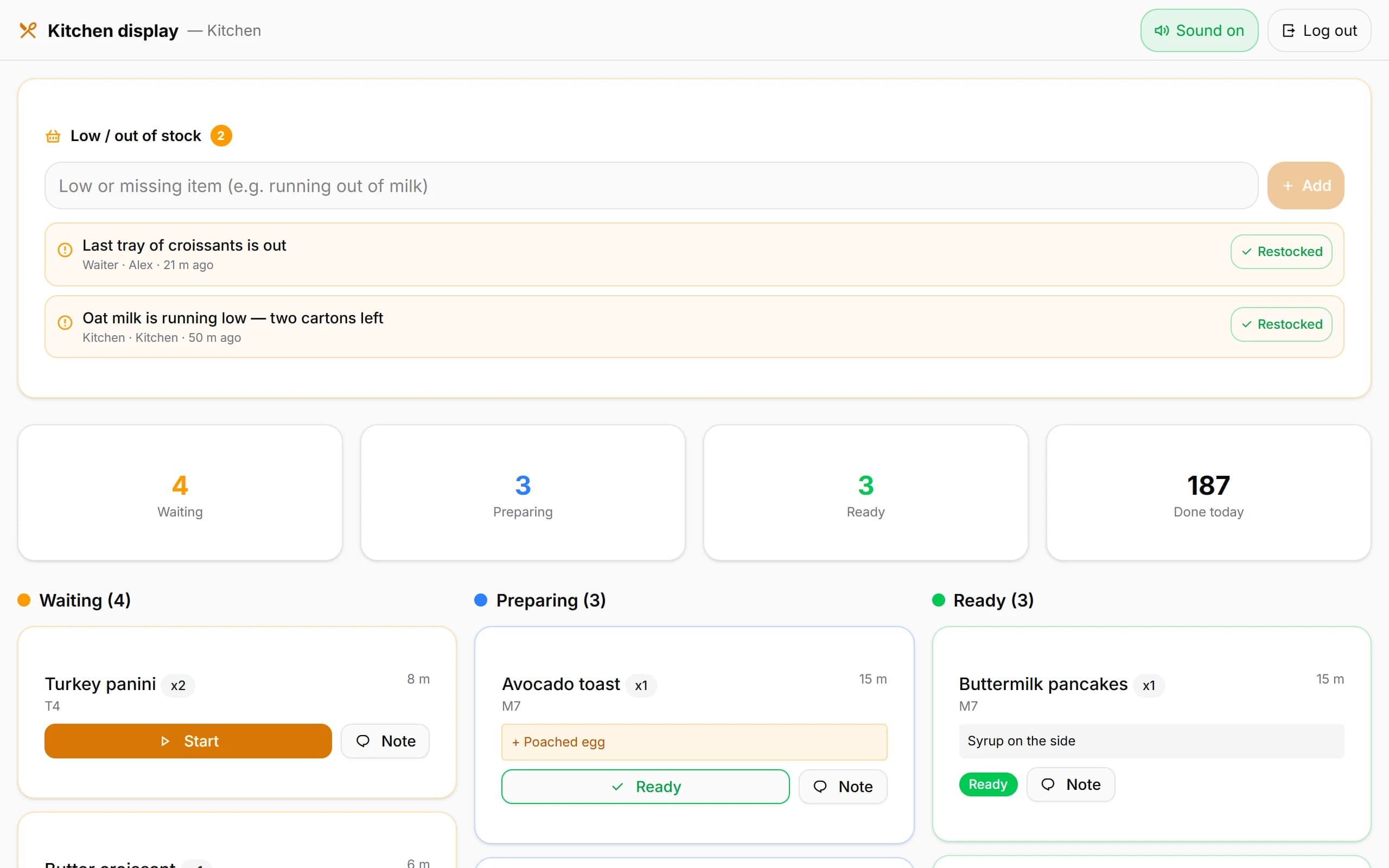Add a Note to Avocado toast
The height and width of the screenshot is (868, 1389).
tap(843, 787)
